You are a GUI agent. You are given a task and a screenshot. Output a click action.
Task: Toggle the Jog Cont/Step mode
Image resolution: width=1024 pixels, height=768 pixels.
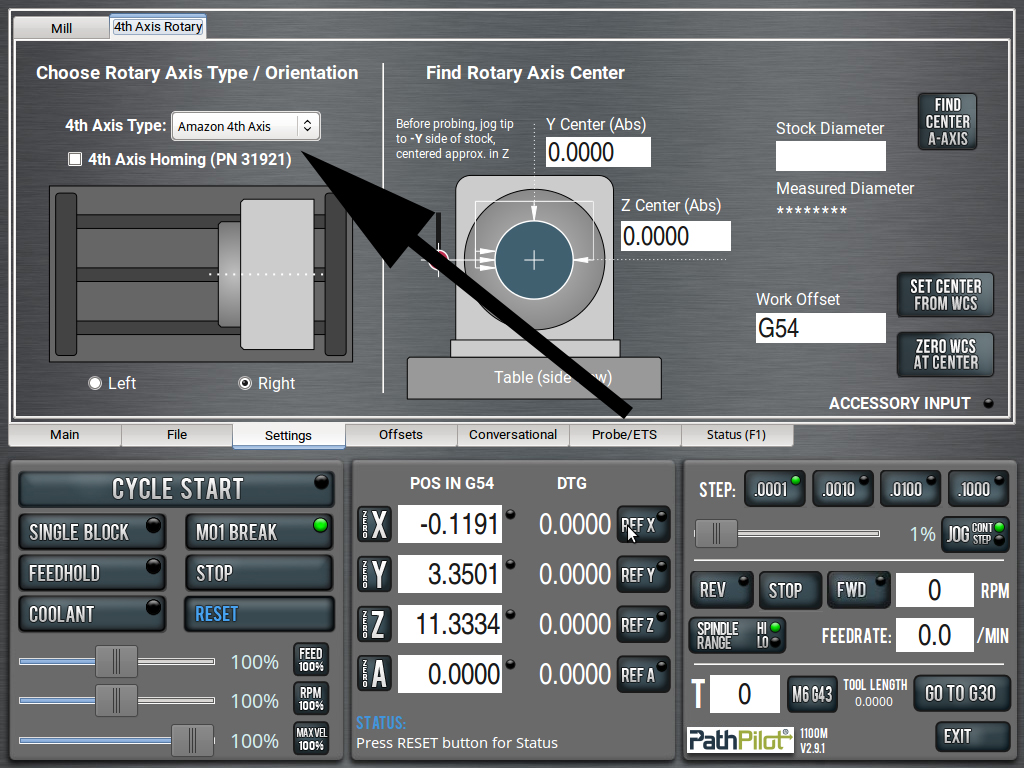point(976,533)
